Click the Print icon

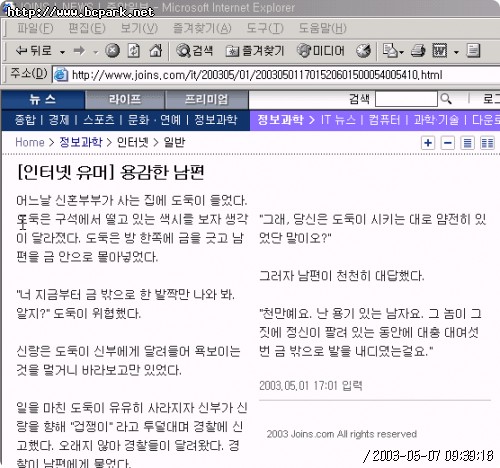[x=418, y=51]
